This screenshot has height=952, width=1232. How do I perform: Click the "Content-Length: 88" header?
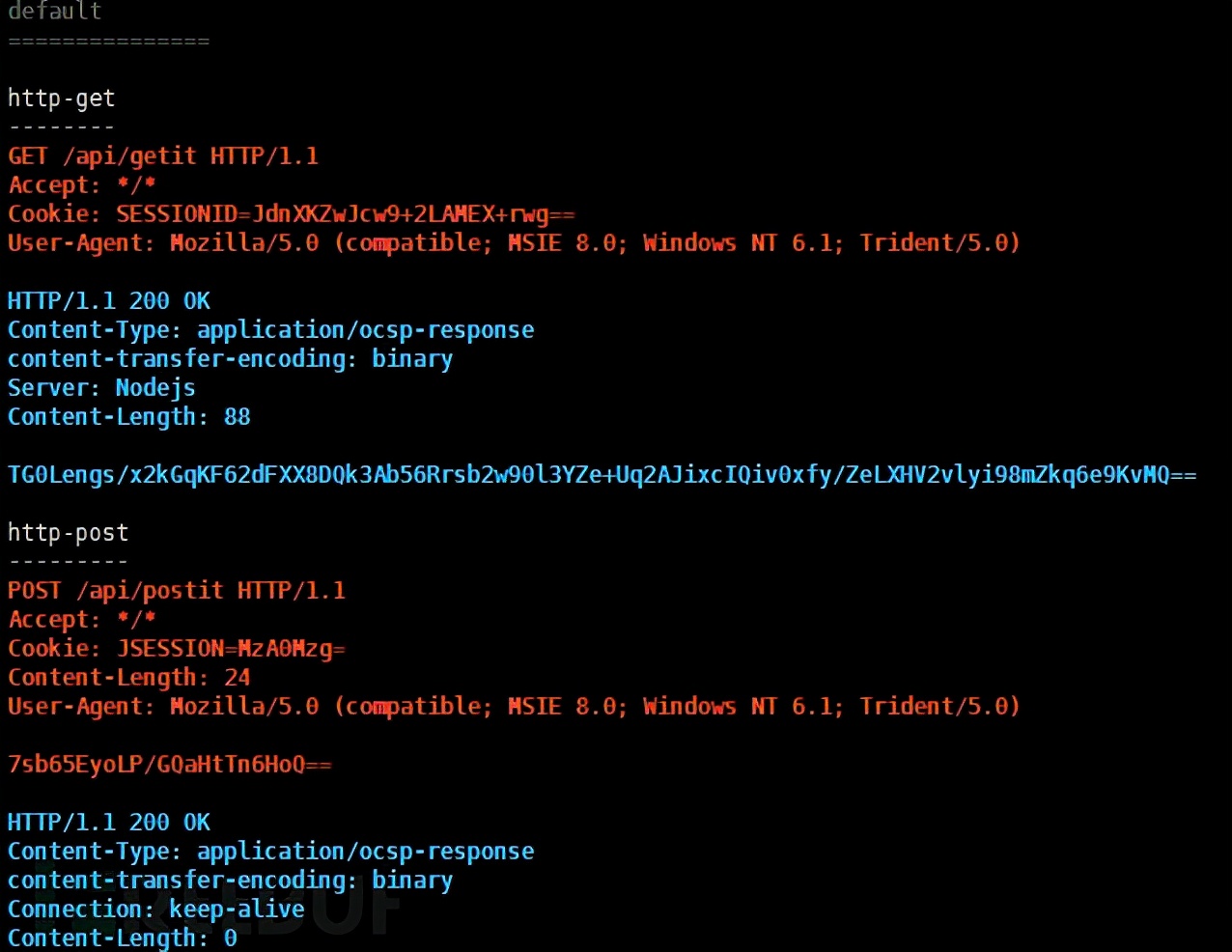pos(129,417)
